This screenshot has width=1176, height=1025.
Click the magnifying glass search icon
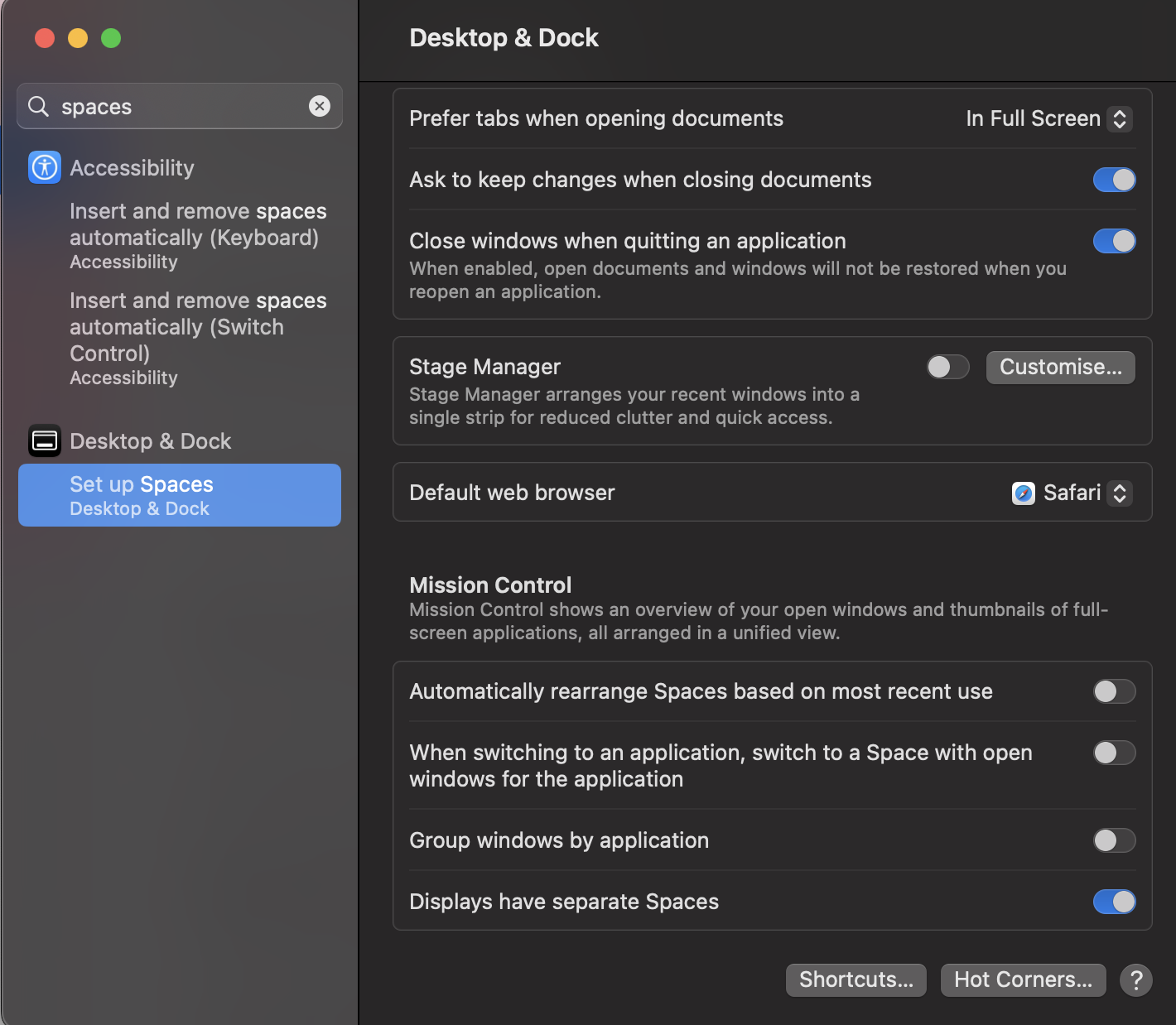pyautogui.click(x=38, y=106)
